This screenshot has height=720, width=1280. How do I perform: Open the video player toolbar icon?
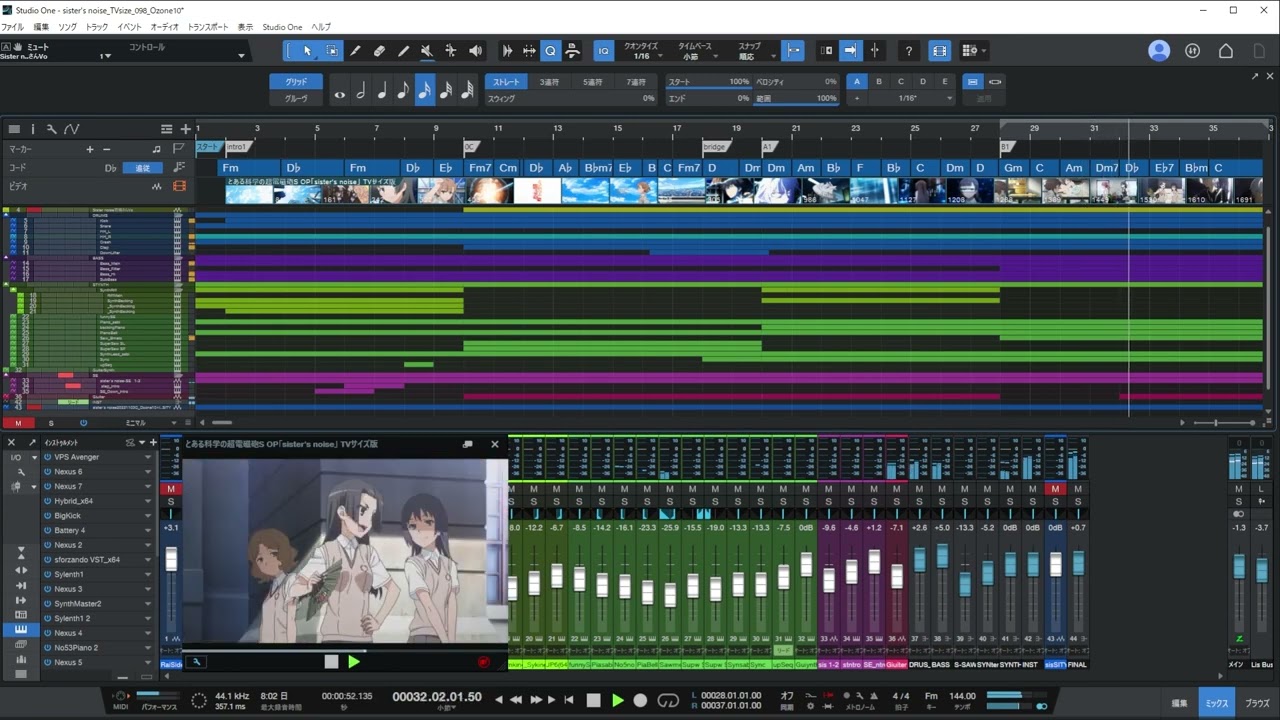pos(939,51)
